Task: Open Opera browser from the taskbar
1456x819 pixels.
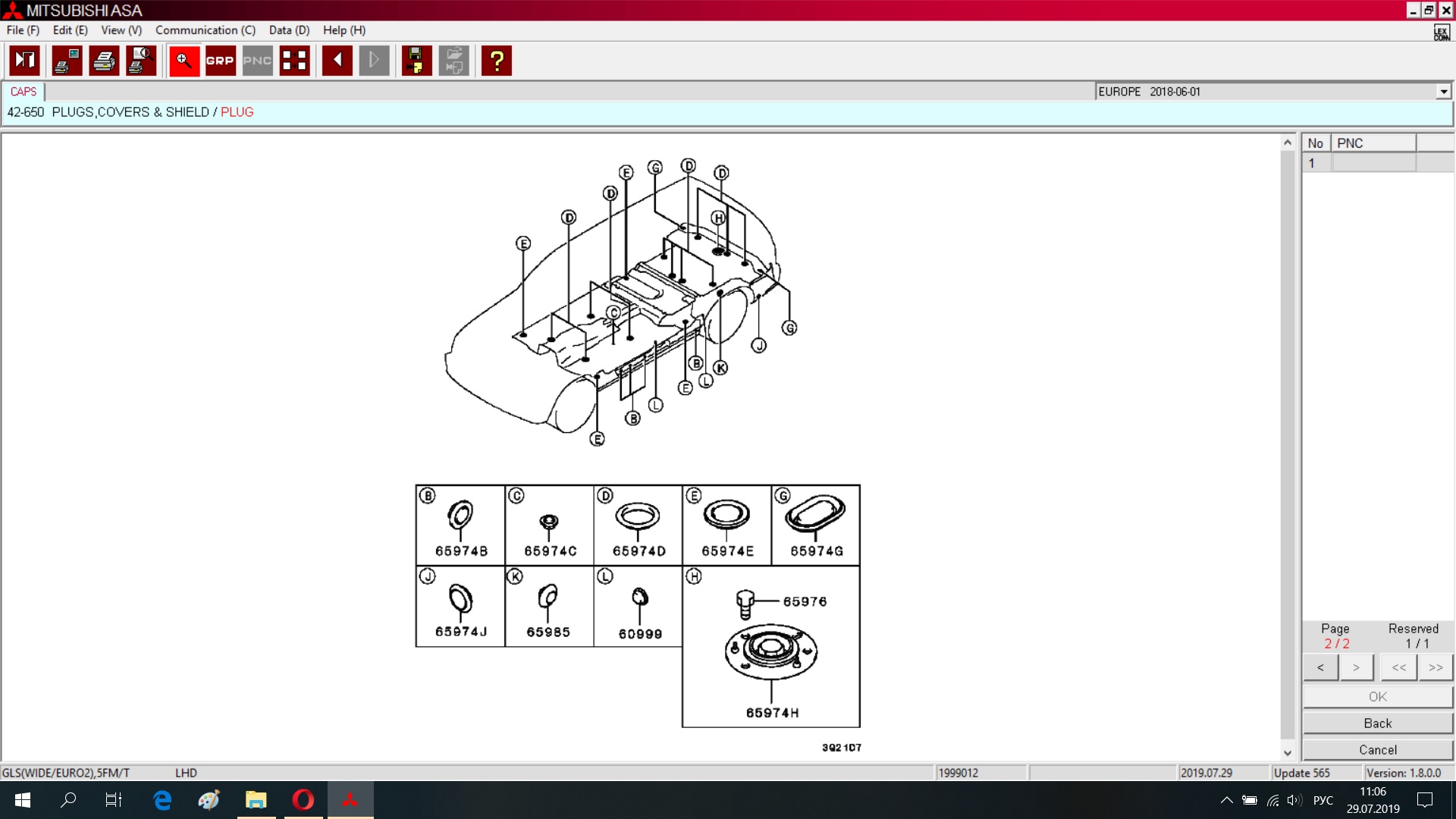Action: click(303, 799)
